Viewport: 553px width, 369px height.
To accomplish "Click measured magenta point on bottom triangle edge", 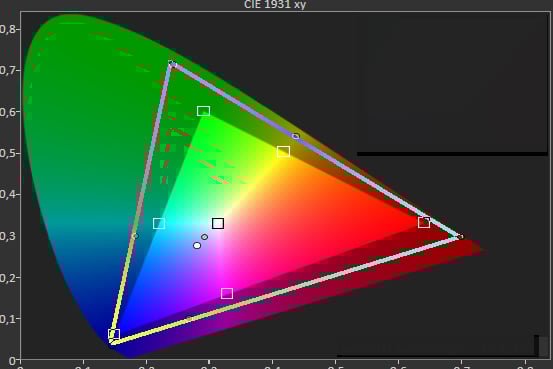I will pyautogui.click(x=189, y=318).
